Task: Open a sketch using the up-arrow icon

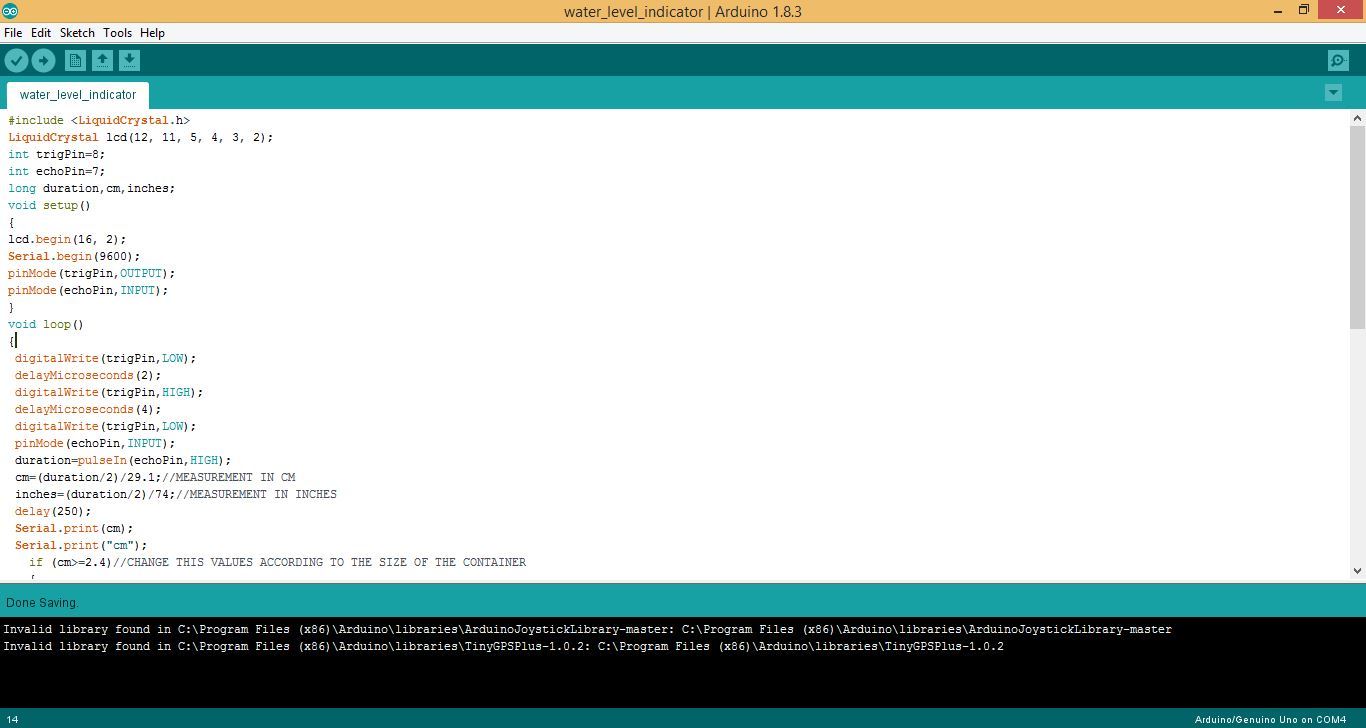Action: tap(102, 61)
